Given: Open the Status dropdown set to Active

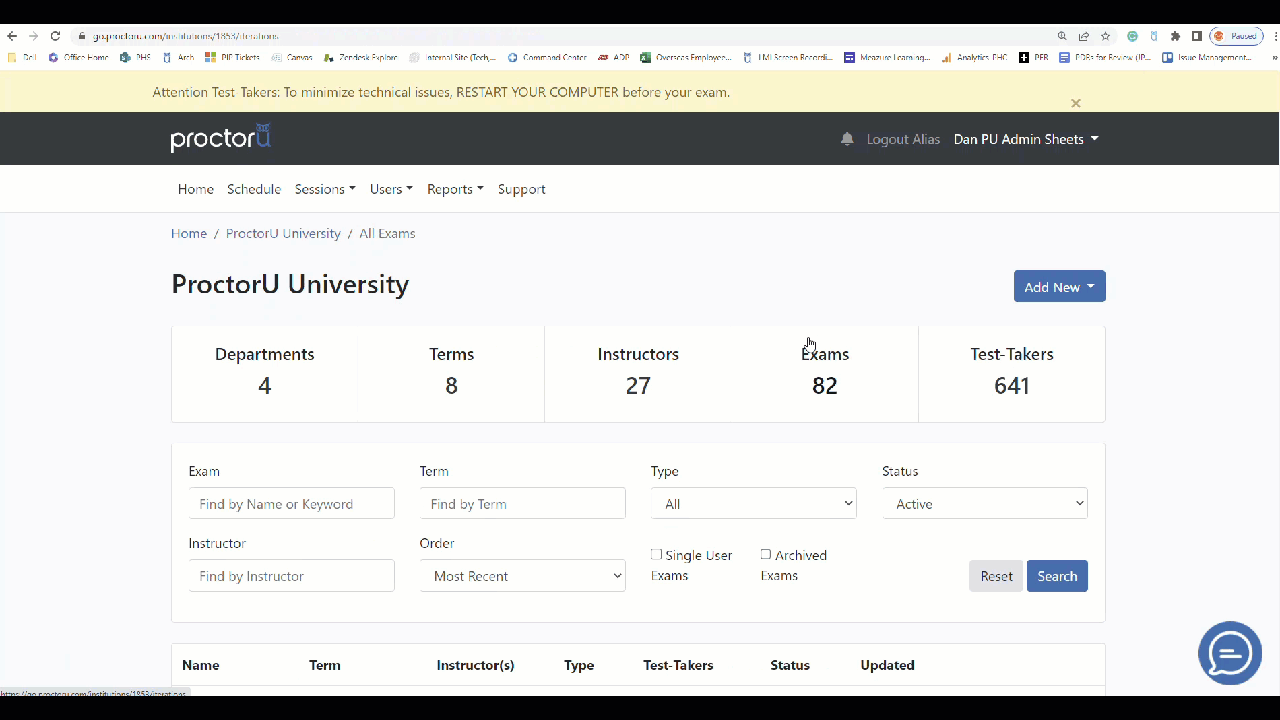Looking at the screenshot, I should coord(985,503).
